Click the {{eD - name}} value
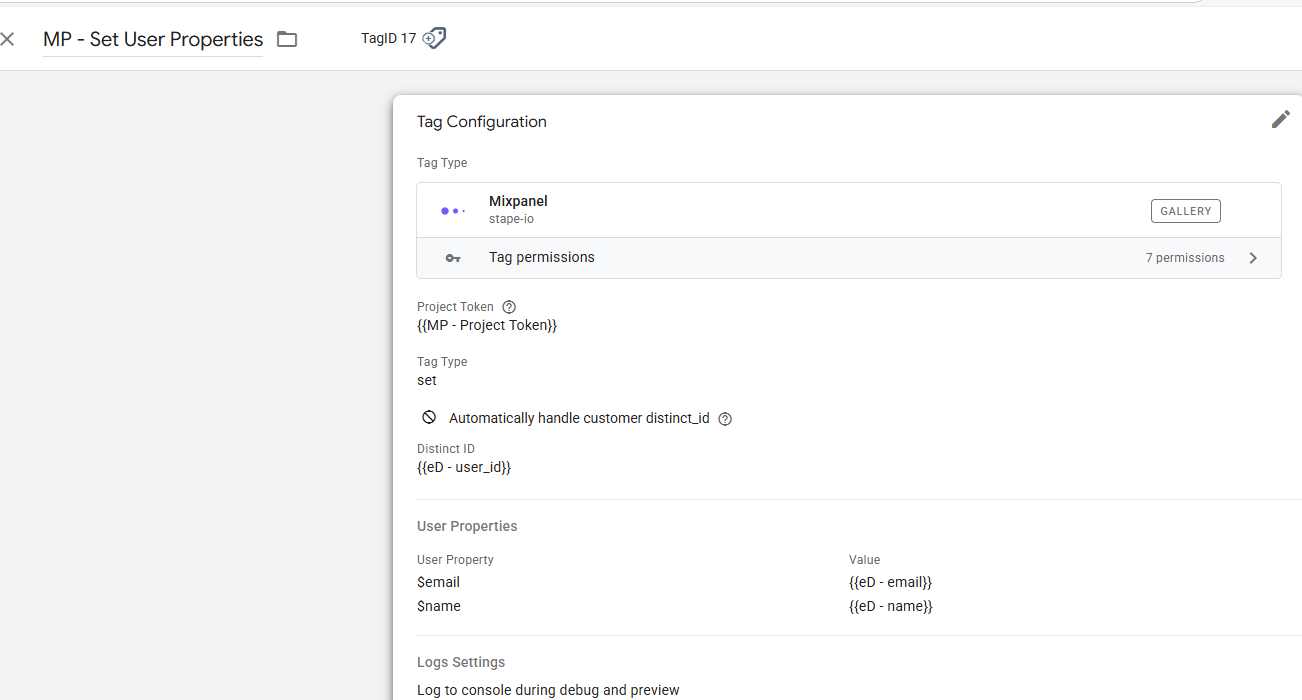This screenshot has width=1302, height=700. (x=890, y=606)
